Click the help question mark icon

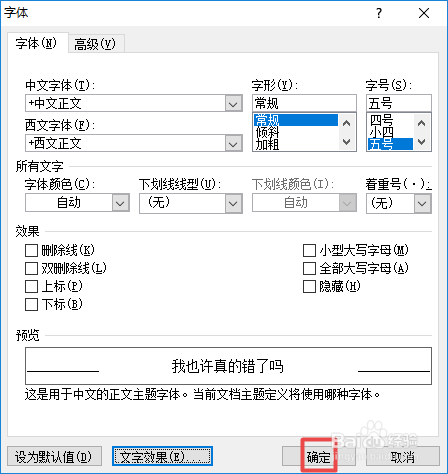click(x=379, y=13)
